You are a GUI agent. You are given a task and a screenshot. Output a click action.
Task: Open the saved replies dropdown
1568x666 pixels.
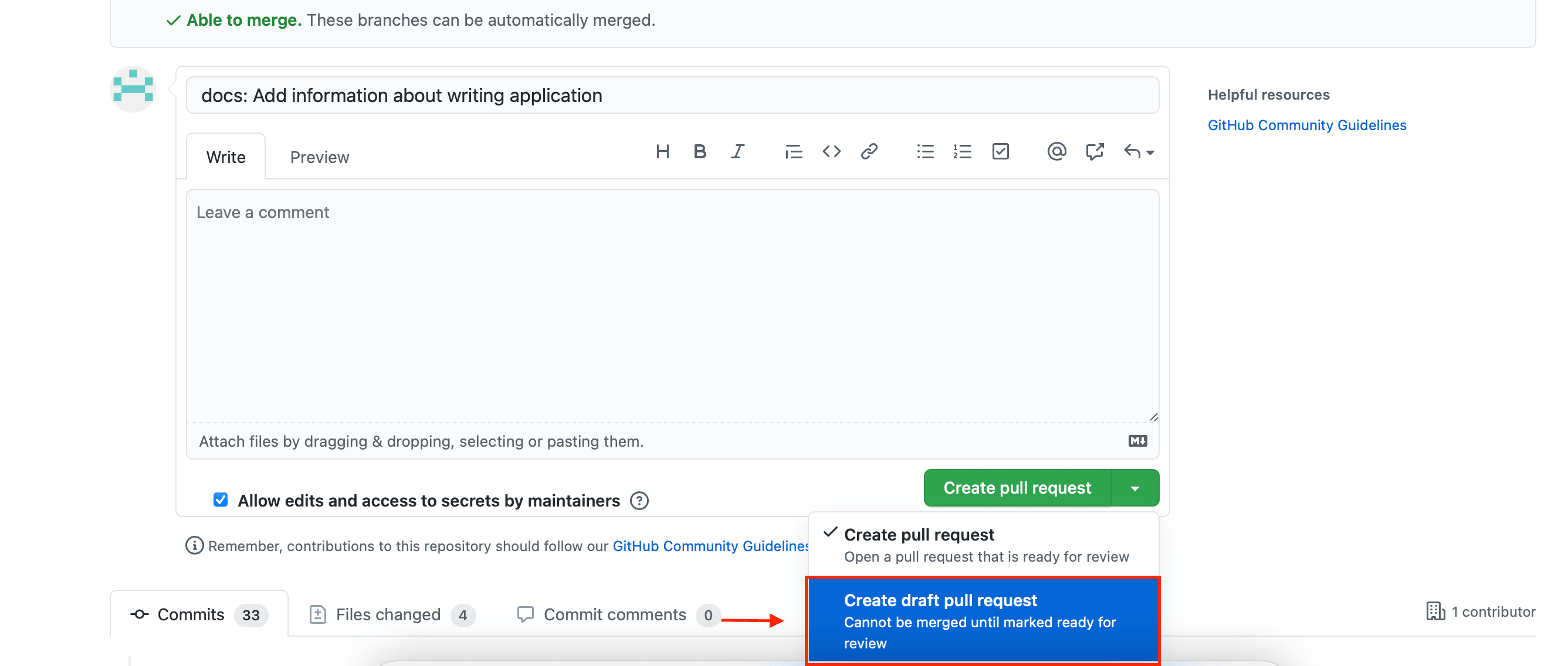click(1137, 151)
